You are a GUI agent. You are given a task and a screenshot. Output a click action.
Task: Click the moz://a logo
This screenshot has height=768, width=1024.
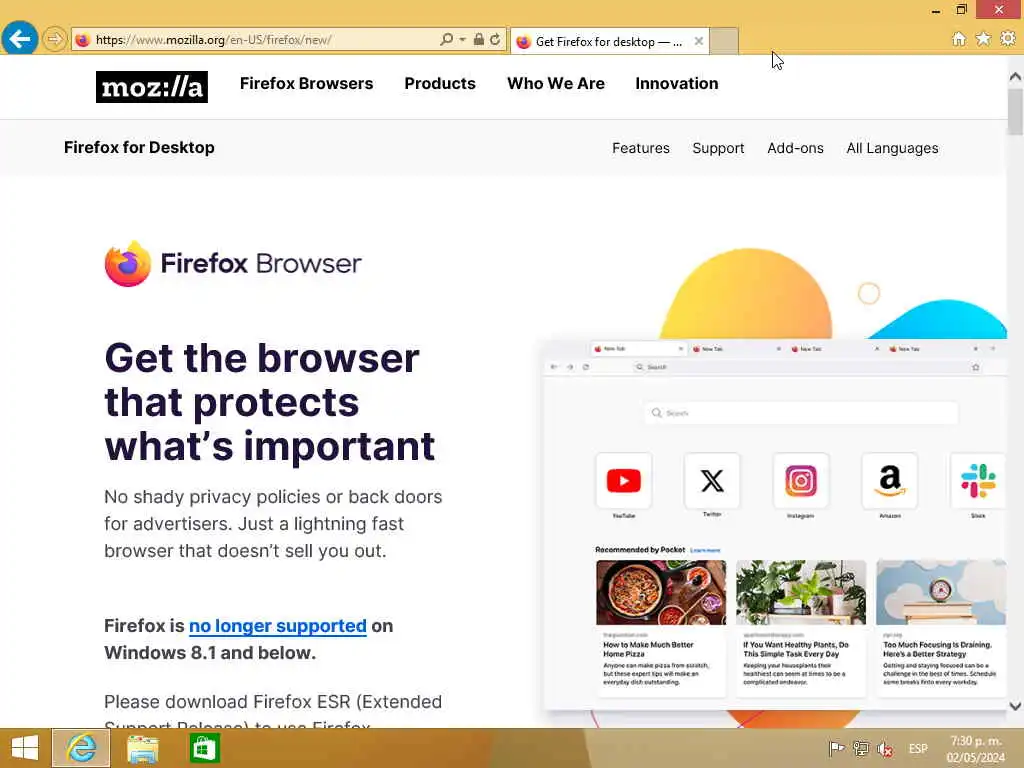point(152,87)
